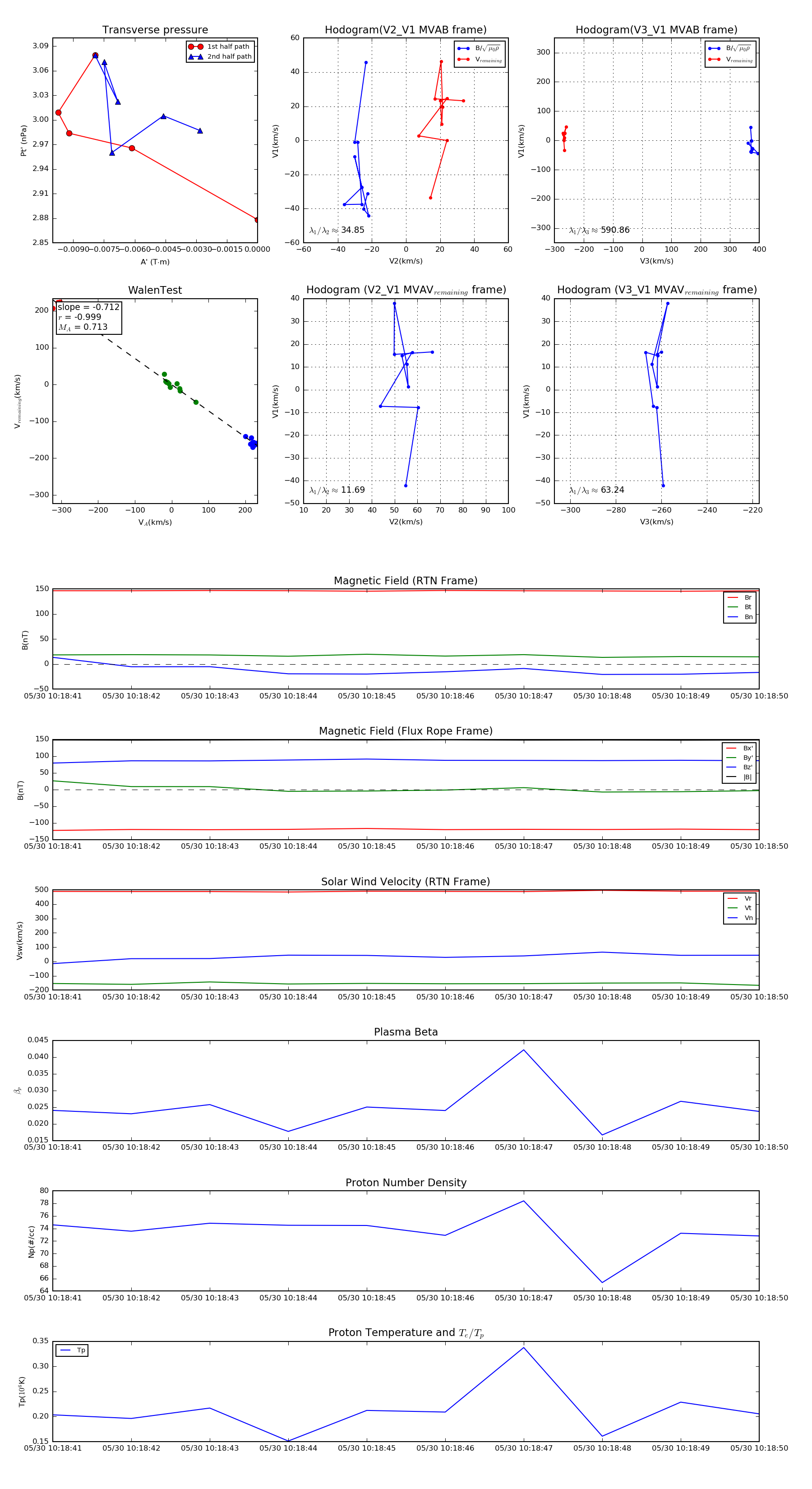Click the V_remaining entry in V3_V1 MVAB legend
The width and height of the screenshot is (812, 1489).
(x=730, y=60)
